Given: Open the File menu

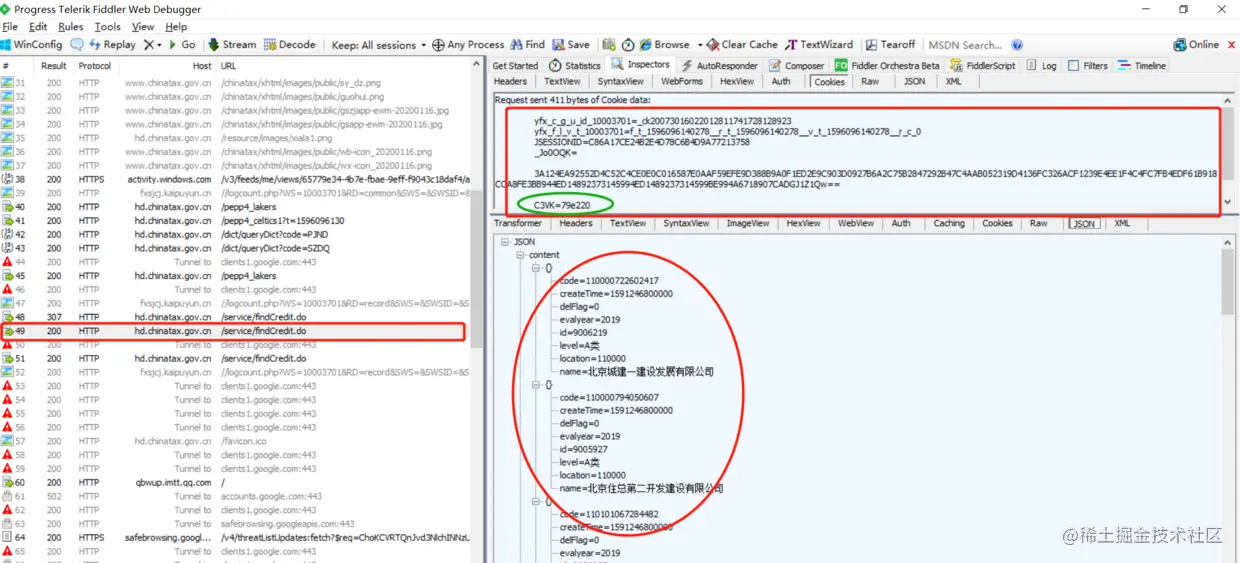Looking at the screenshot, I should coord(10,27).
